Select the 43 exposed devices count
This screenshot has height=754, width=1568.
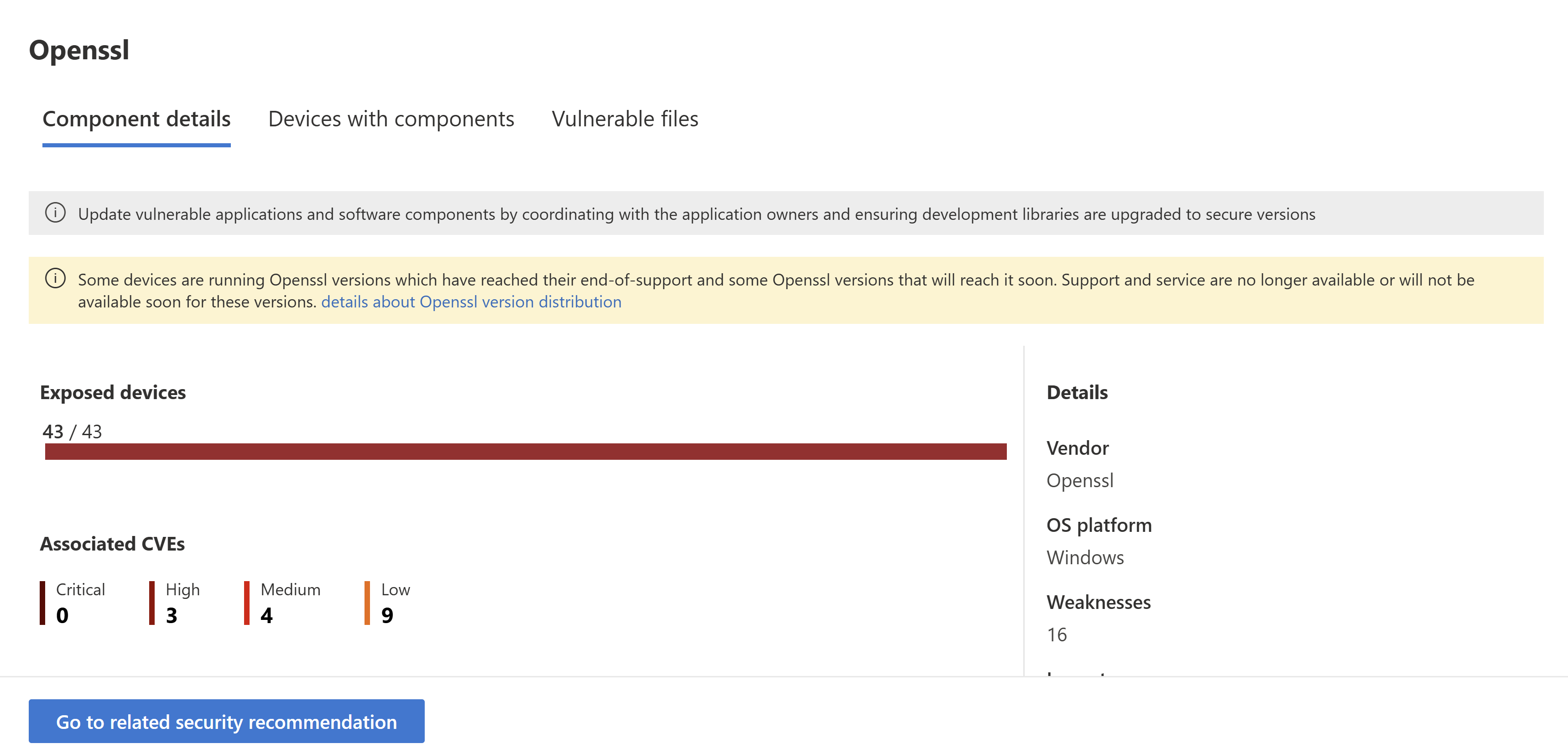tap(52, 432)
